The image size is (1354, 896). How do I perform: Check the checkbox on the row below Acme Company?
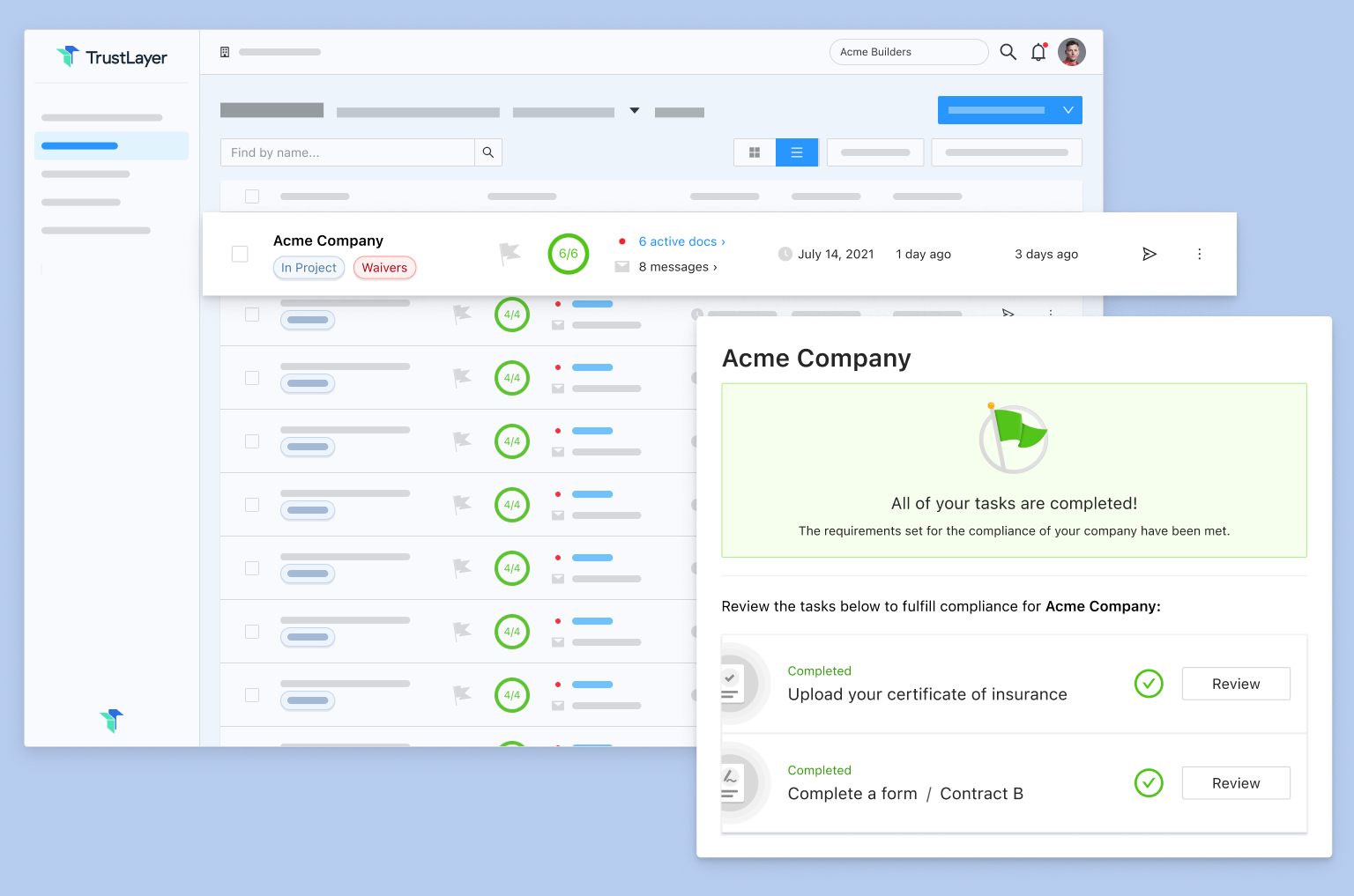pyautogui.click(x=252, y=315)
